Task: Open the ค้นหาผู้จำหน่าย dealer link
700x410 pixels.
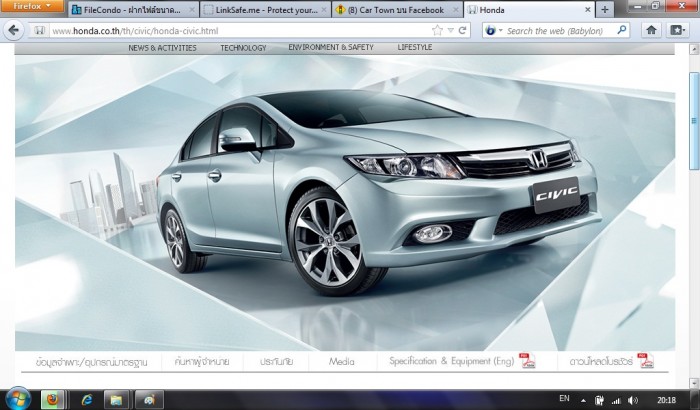Action: point(202,361)
